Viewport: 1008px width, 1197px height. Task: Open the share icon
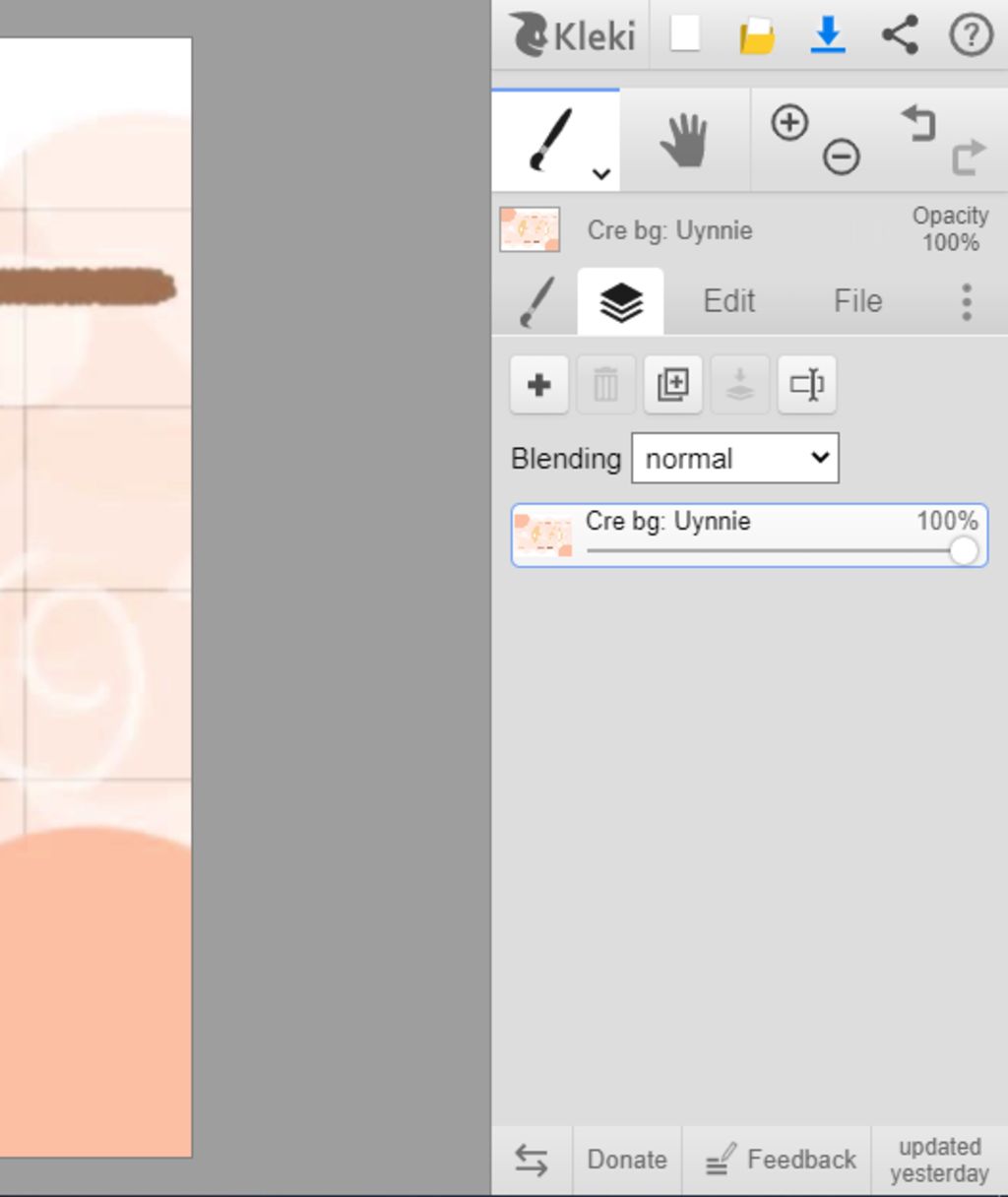[x=900, y=35]
